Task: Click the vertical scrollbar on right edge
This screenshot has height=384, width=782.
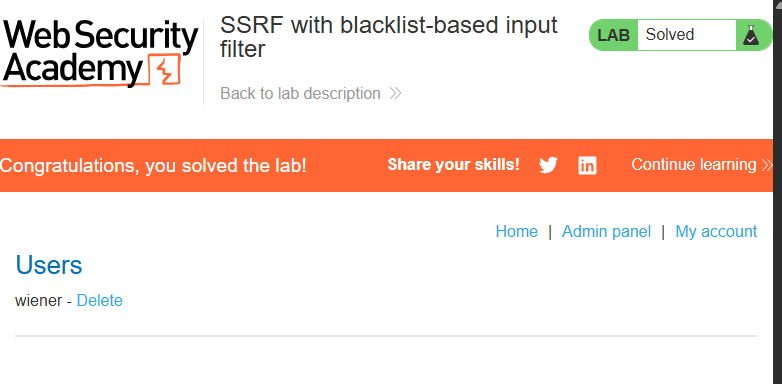Action: click(778, 192)
